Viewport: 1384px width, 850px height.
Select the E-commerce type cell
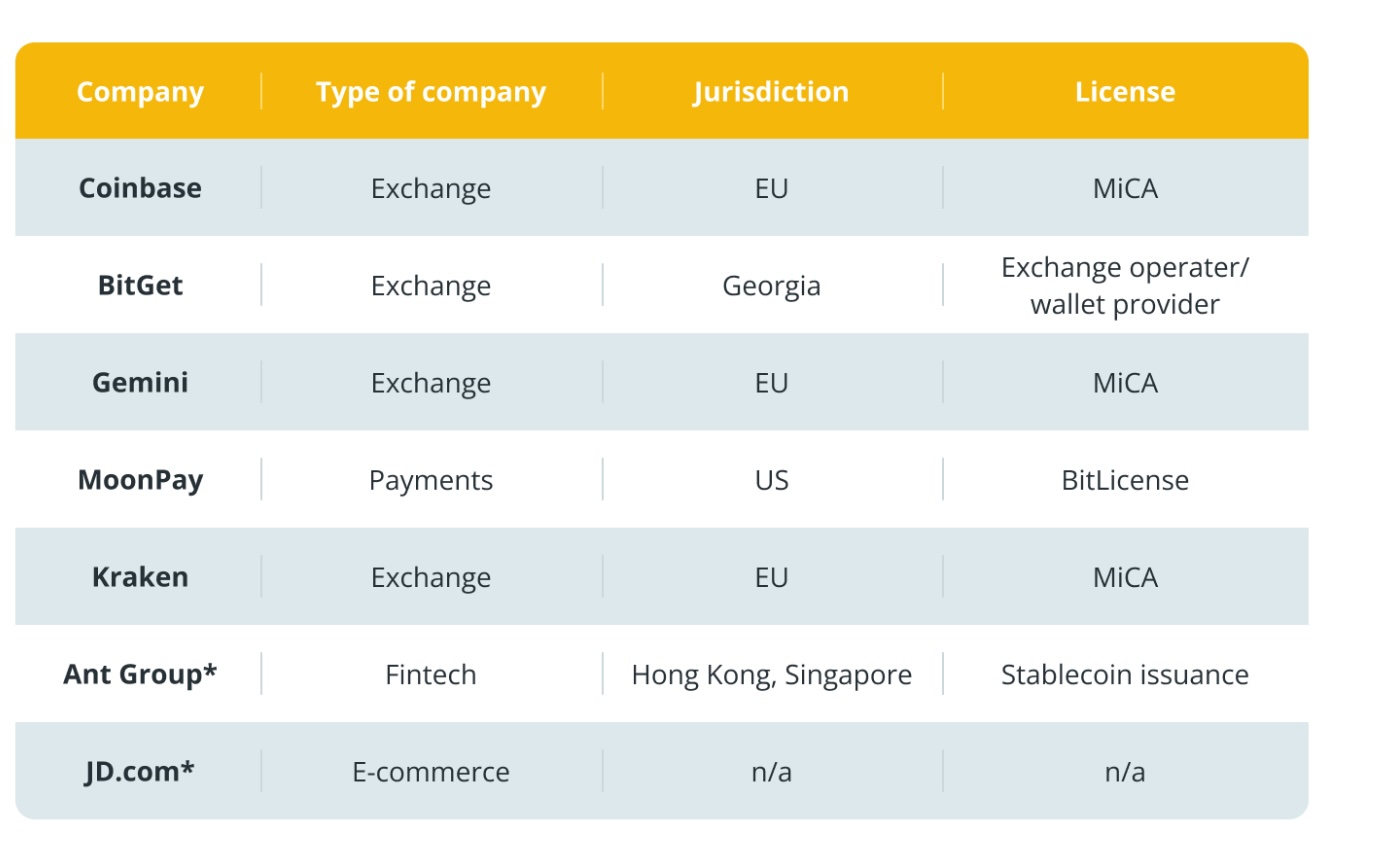(x=431, y=772)
